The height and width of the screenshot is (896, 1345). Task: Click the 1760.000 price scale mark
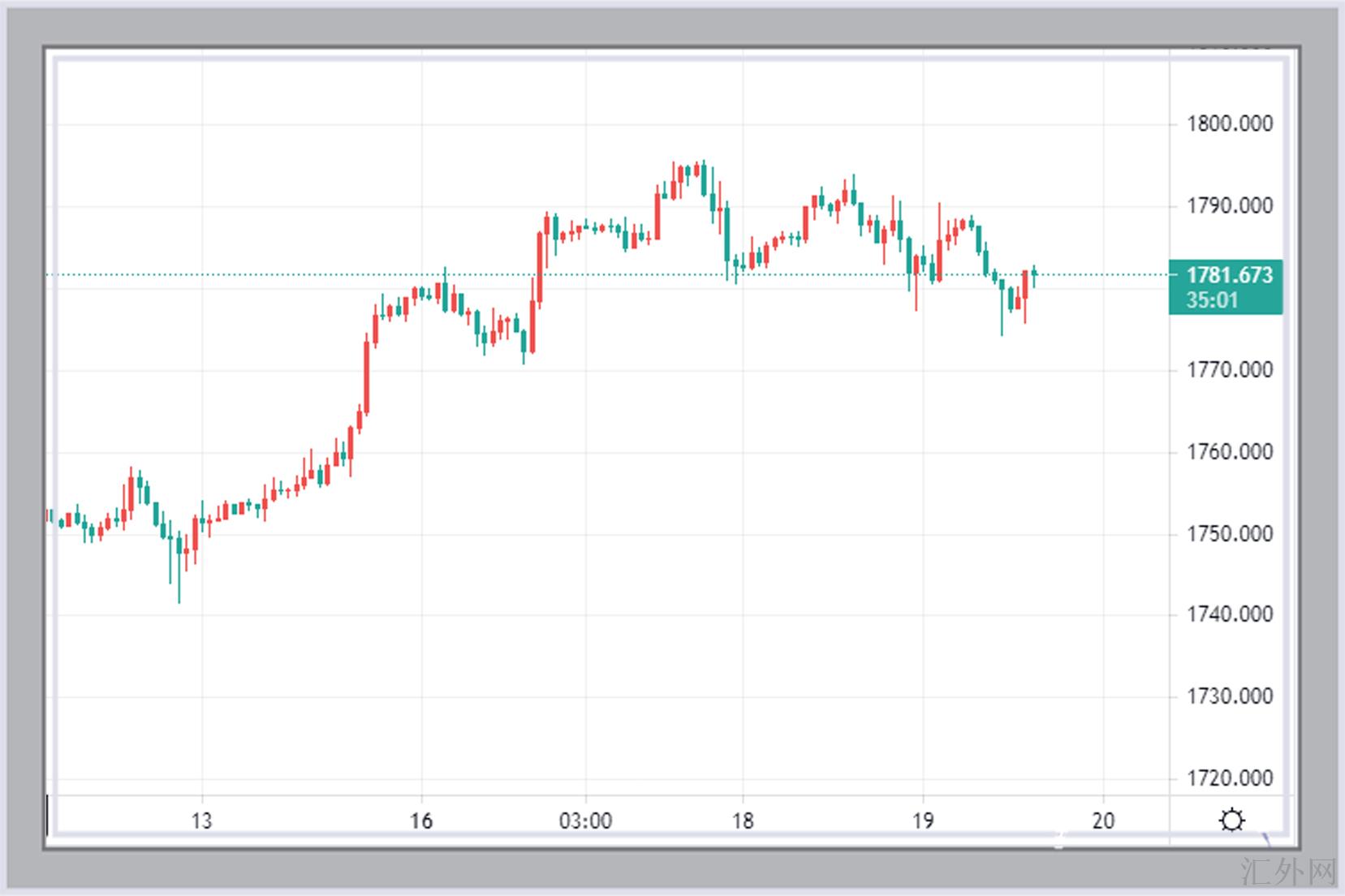pos(1229,452)
